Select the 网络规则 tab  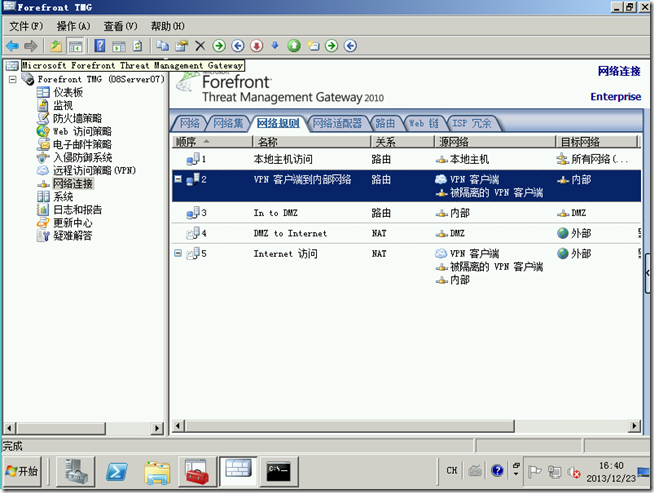(x=278, y=123)
